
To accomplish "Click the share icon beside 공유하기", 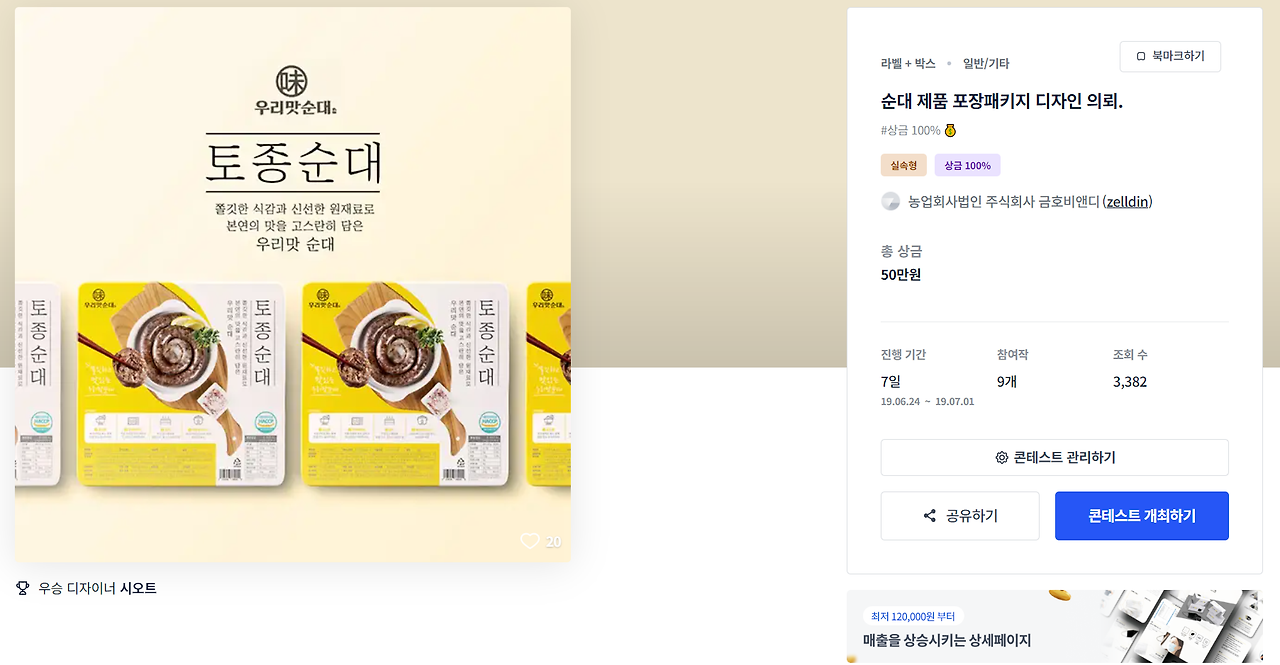I will point(930,516).
